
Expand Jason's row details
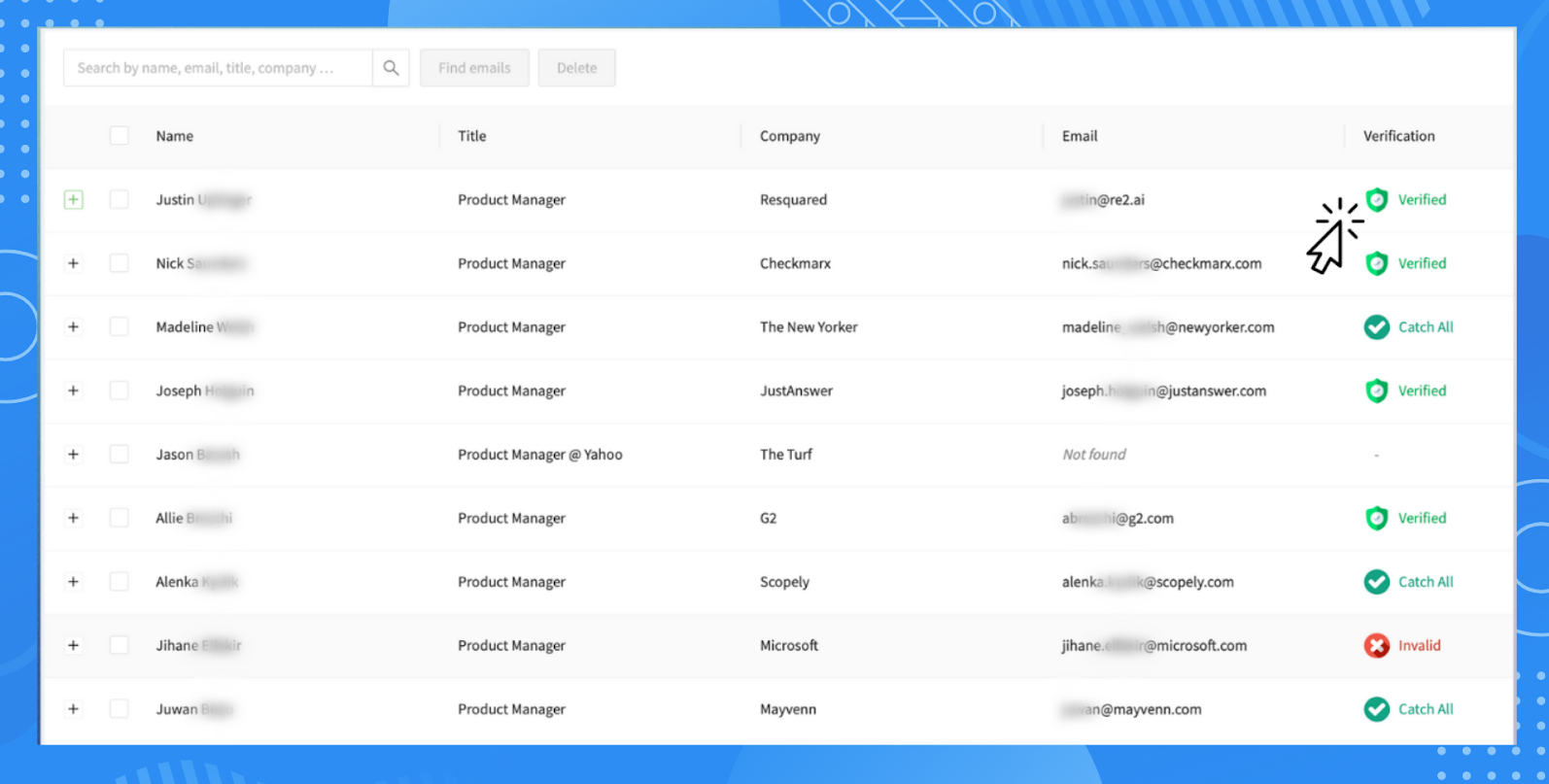[73, 455]
